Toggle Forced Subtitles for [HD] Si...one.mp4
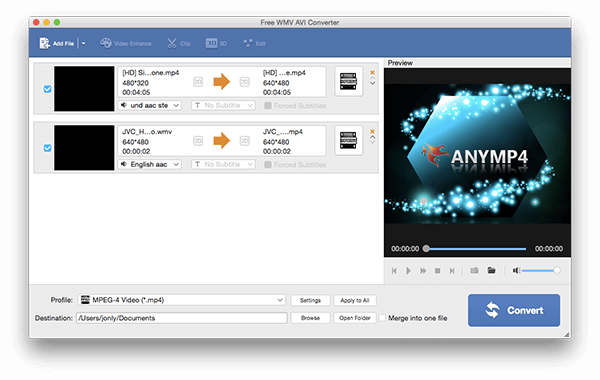600x380 pixels. [x=268, y=106]
